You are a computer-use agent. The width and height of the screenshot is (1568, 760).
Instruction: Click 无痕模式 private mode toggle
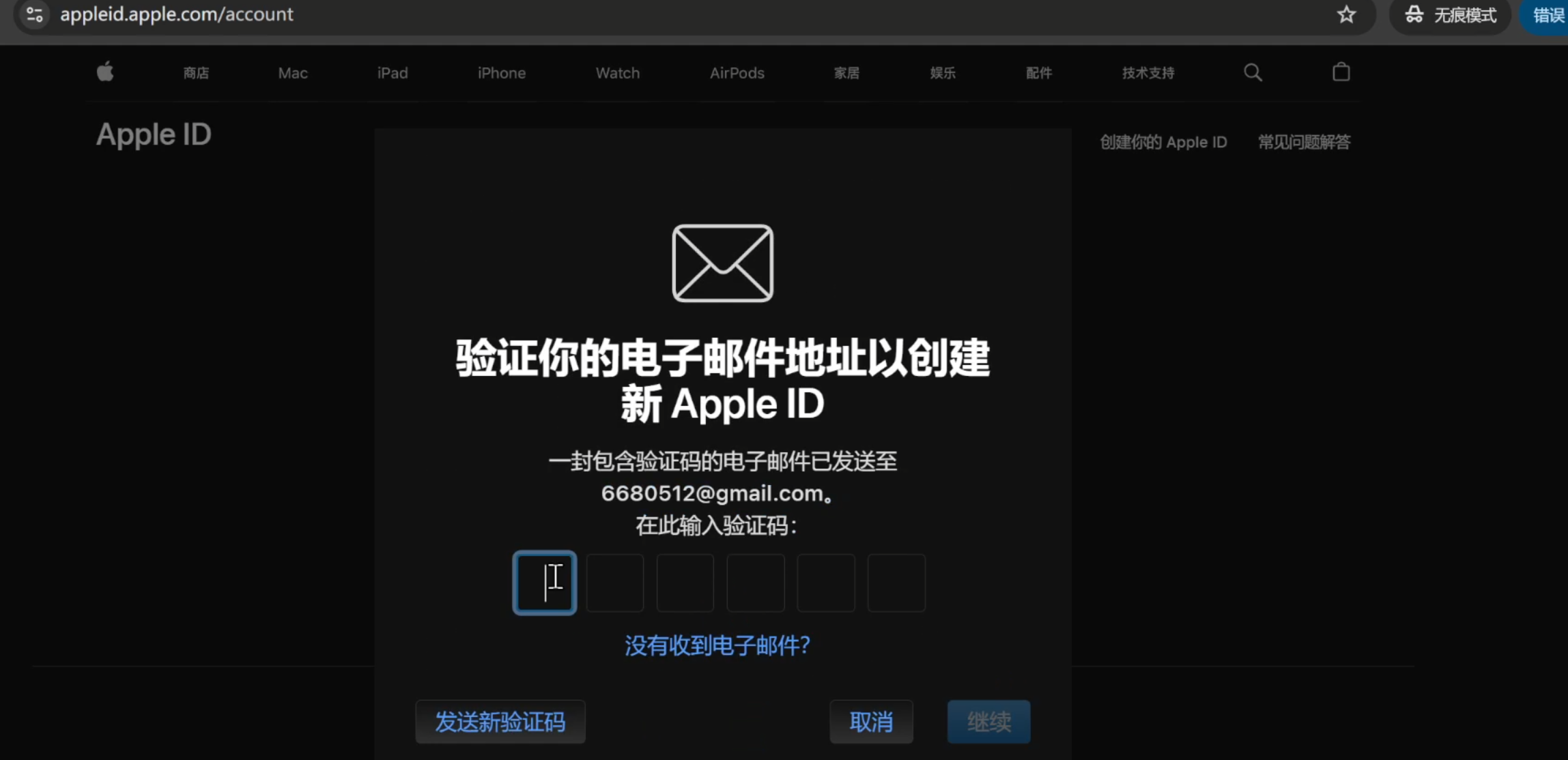pyautogui.click(x=1454, y=14)
